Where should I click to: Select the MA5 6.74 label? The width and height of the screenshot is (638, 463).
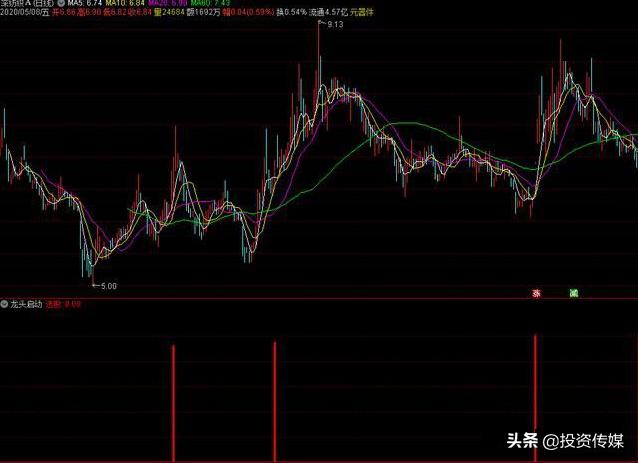(x=85, y=3)
